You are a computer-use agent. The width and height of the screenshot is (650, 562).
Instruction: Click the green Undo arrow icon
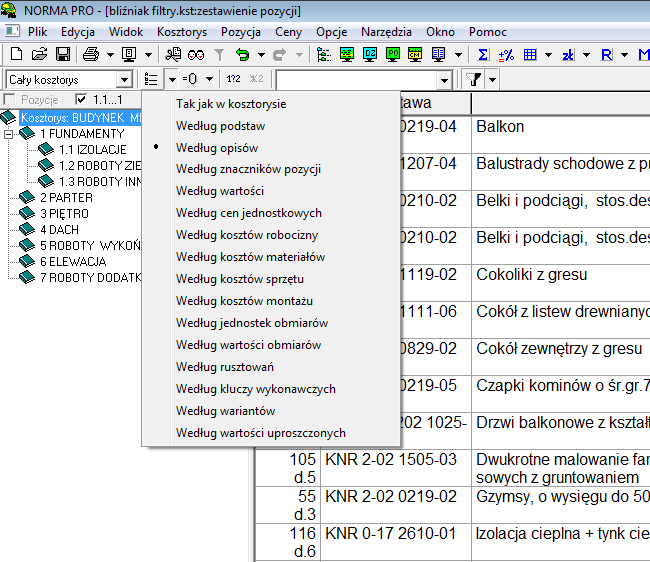coord(242,53)
